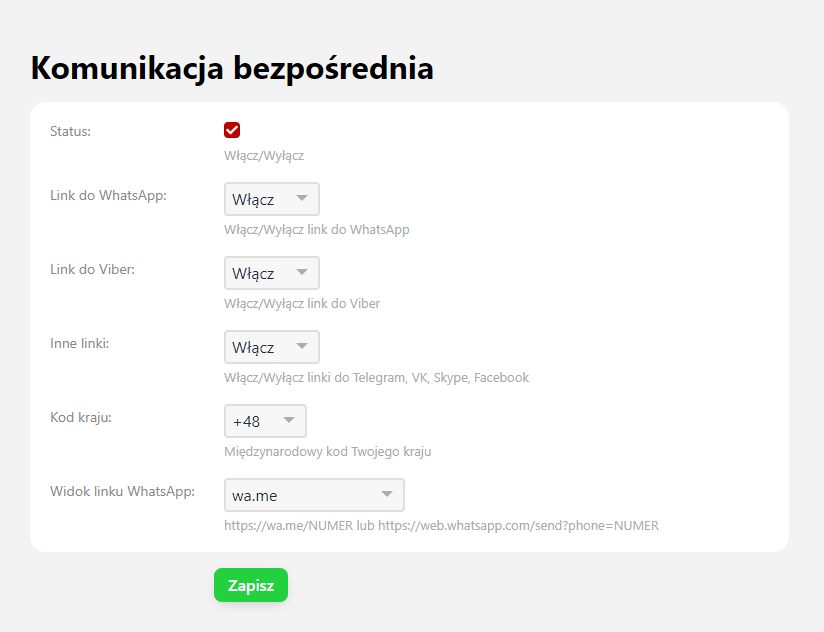Click the 'Kod kraju:' label

pyautogui.click(x=81, y=417)
